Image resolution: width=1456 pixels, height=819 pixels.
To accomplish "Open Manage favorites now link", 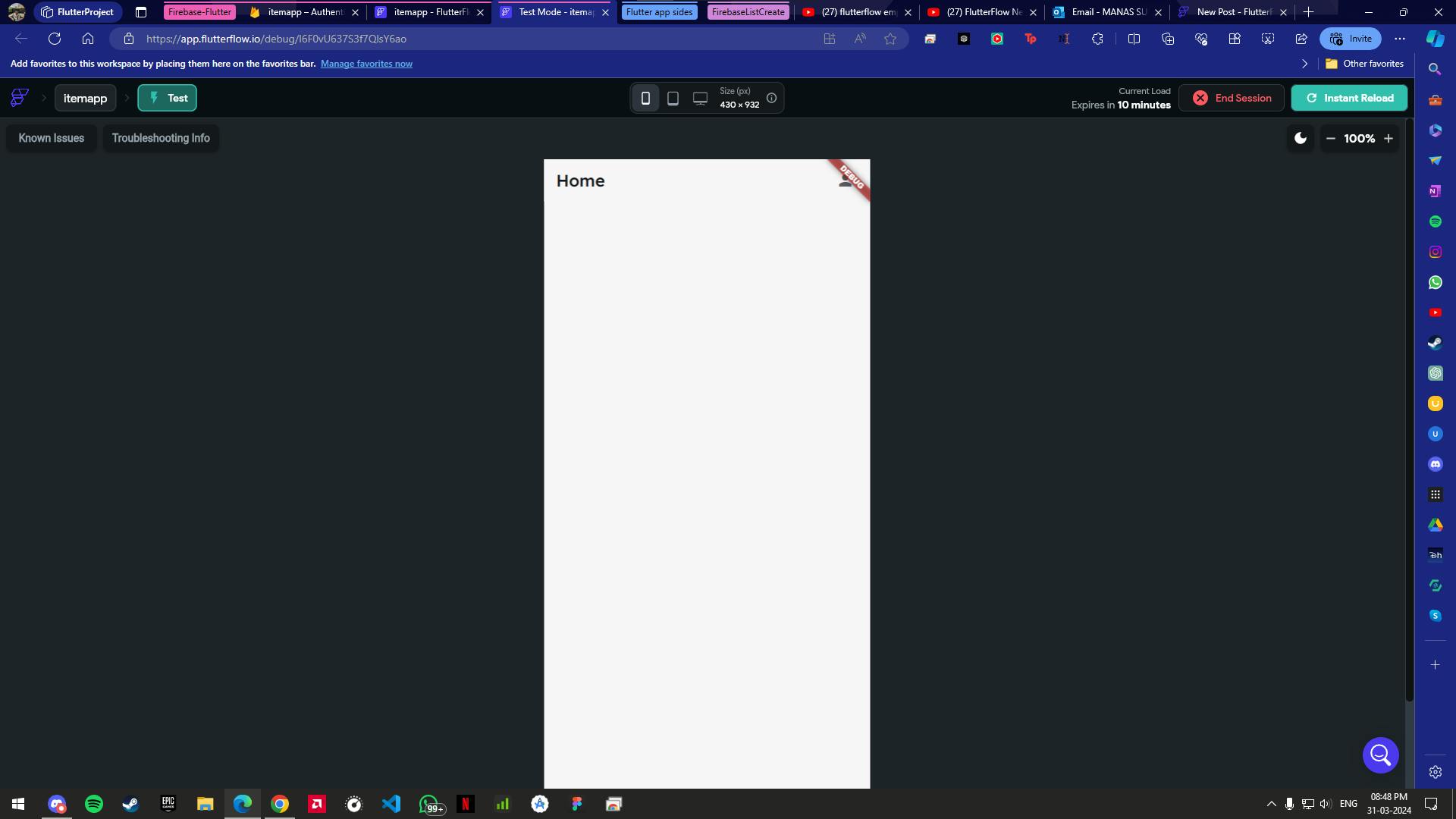I will click(366, 64).
